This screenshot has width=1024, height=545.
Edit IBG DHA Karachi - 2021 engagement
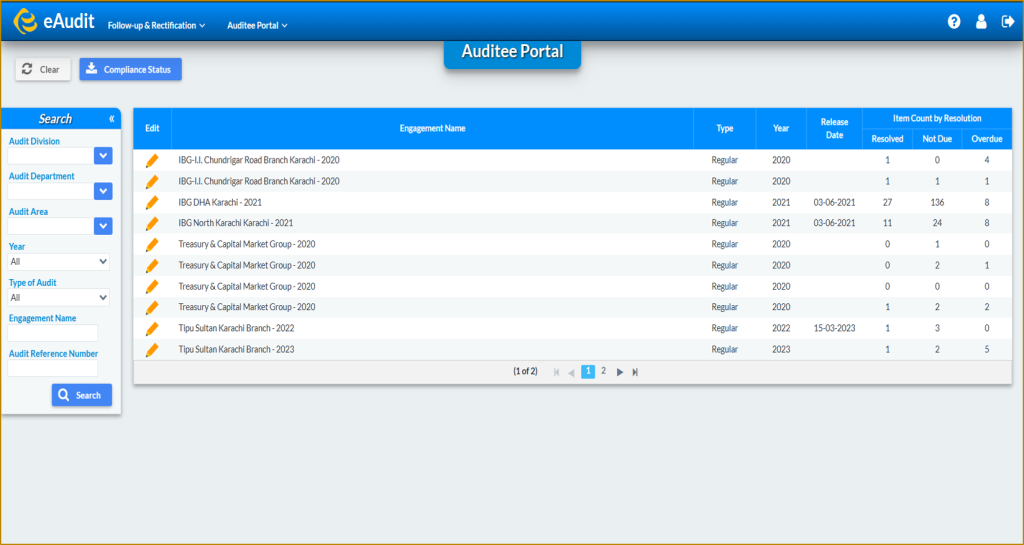click(x=152, y=202)
